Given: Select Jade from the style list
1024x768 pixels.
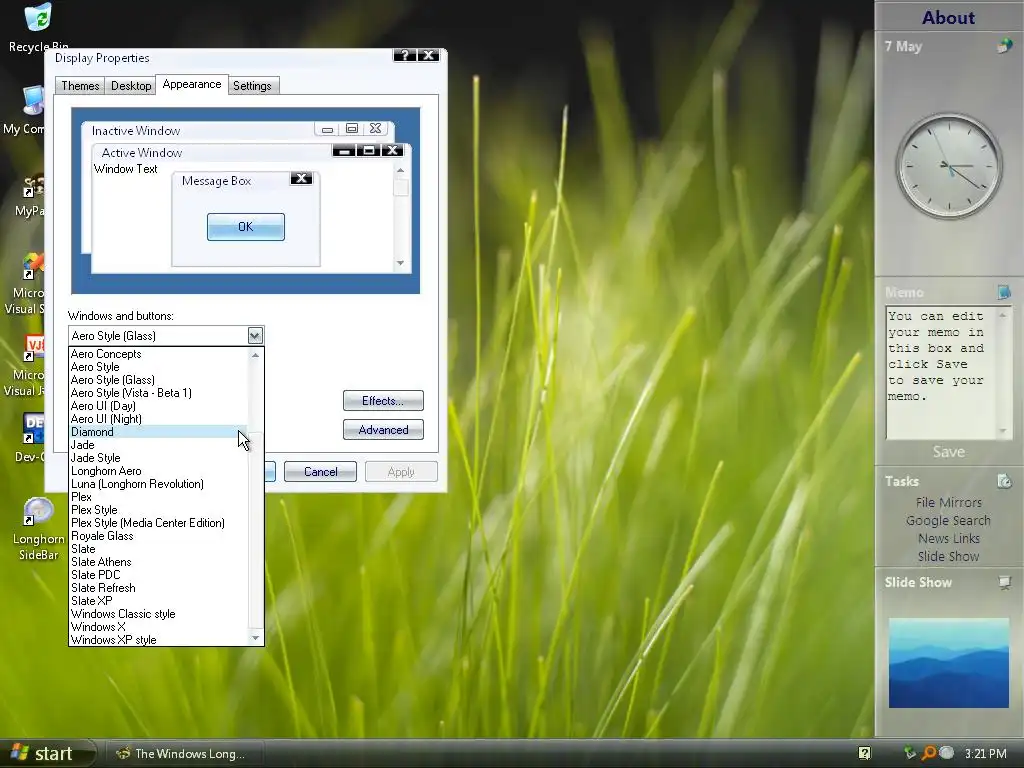Looking at the screenshot, I should coord(159,445).
